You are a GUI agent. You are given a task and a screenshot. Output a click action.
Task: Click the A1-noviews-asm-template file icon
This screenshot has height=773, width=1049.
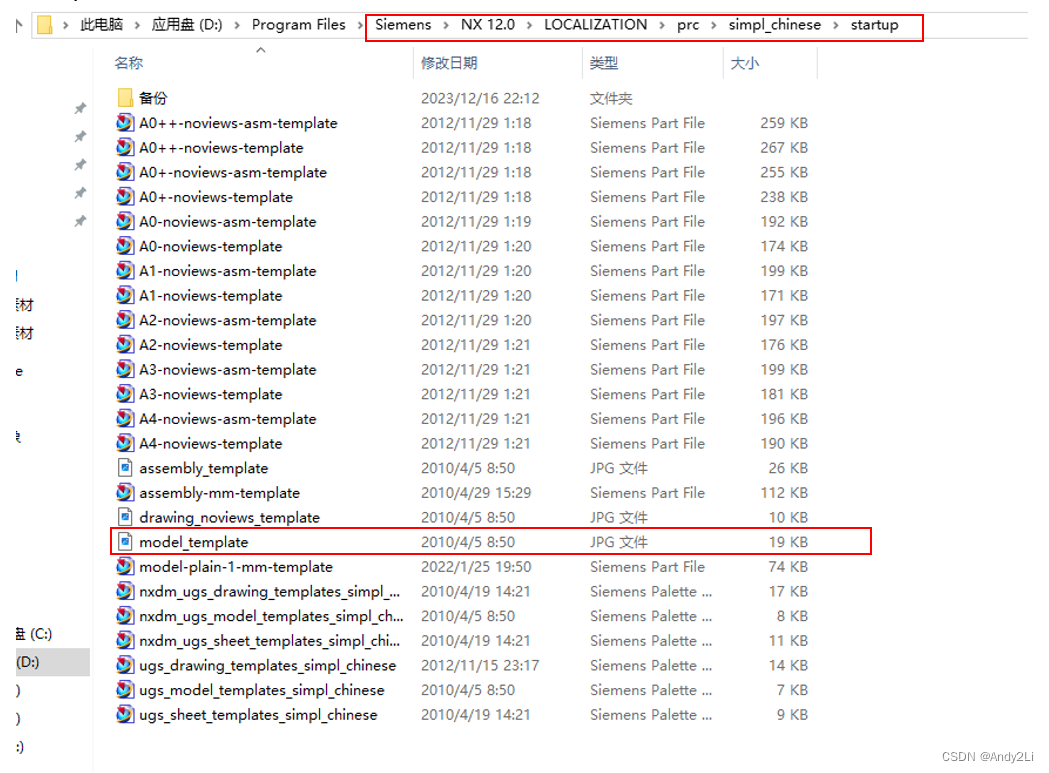coord(124,271)
